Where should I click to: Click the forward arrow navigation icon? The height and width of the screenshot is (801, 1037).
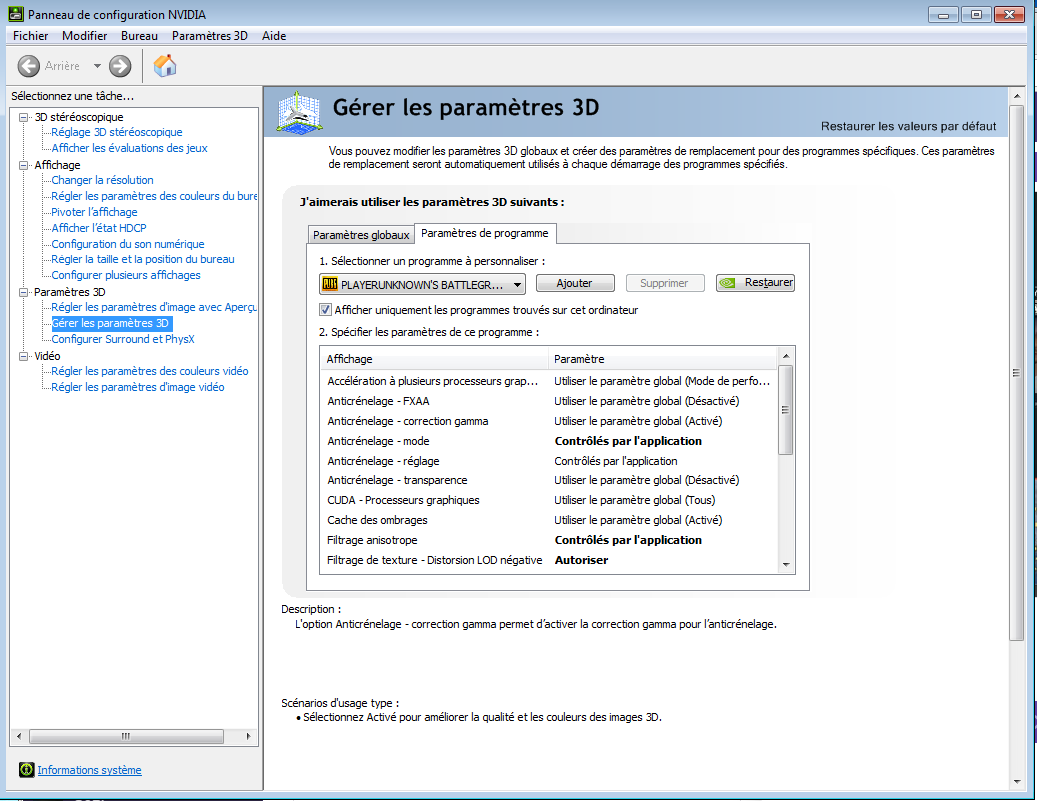pos(120,66)
